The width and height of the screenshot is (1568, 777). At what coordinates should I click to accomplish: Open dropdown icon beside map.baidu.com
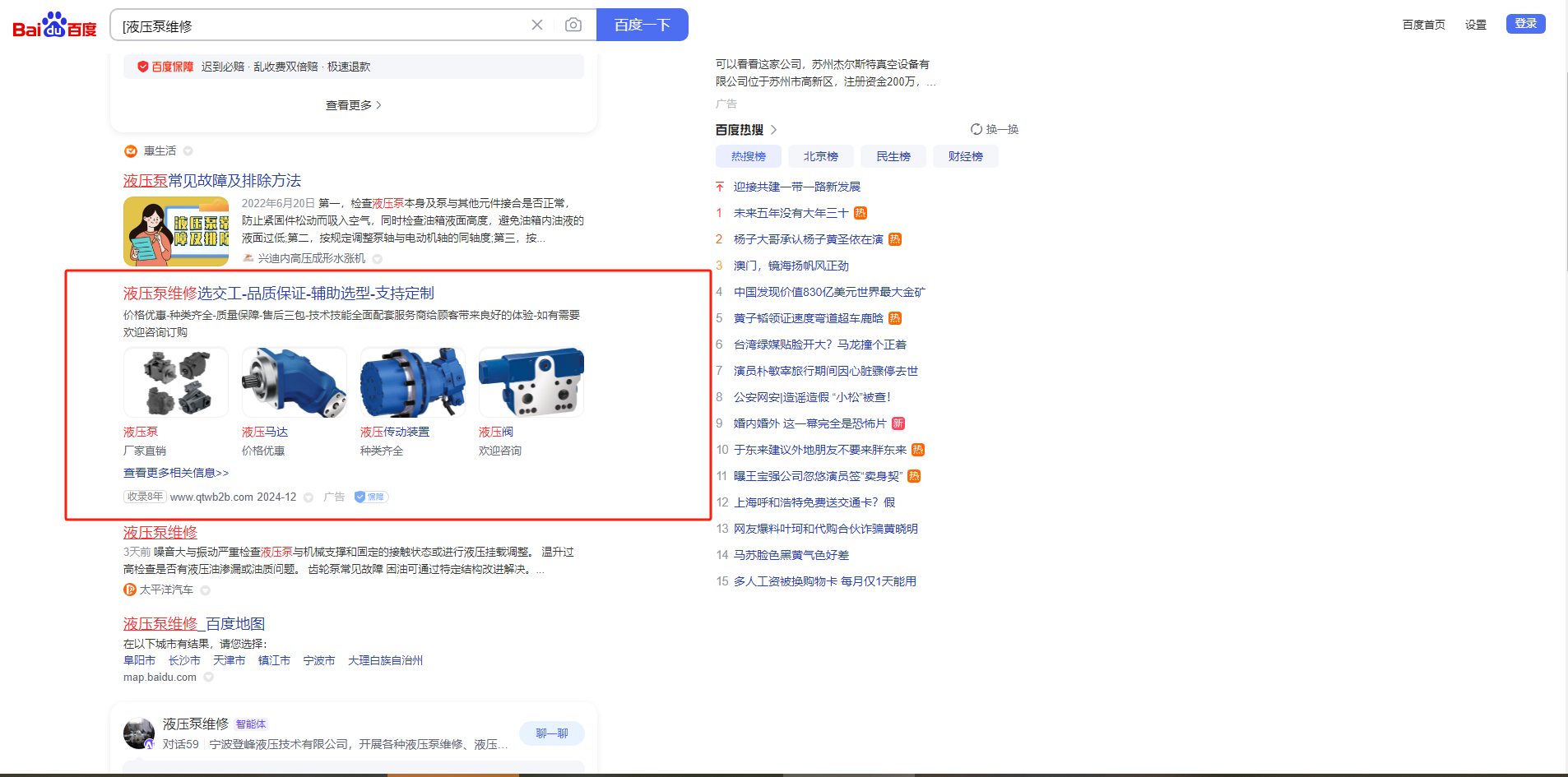(209, 678)
